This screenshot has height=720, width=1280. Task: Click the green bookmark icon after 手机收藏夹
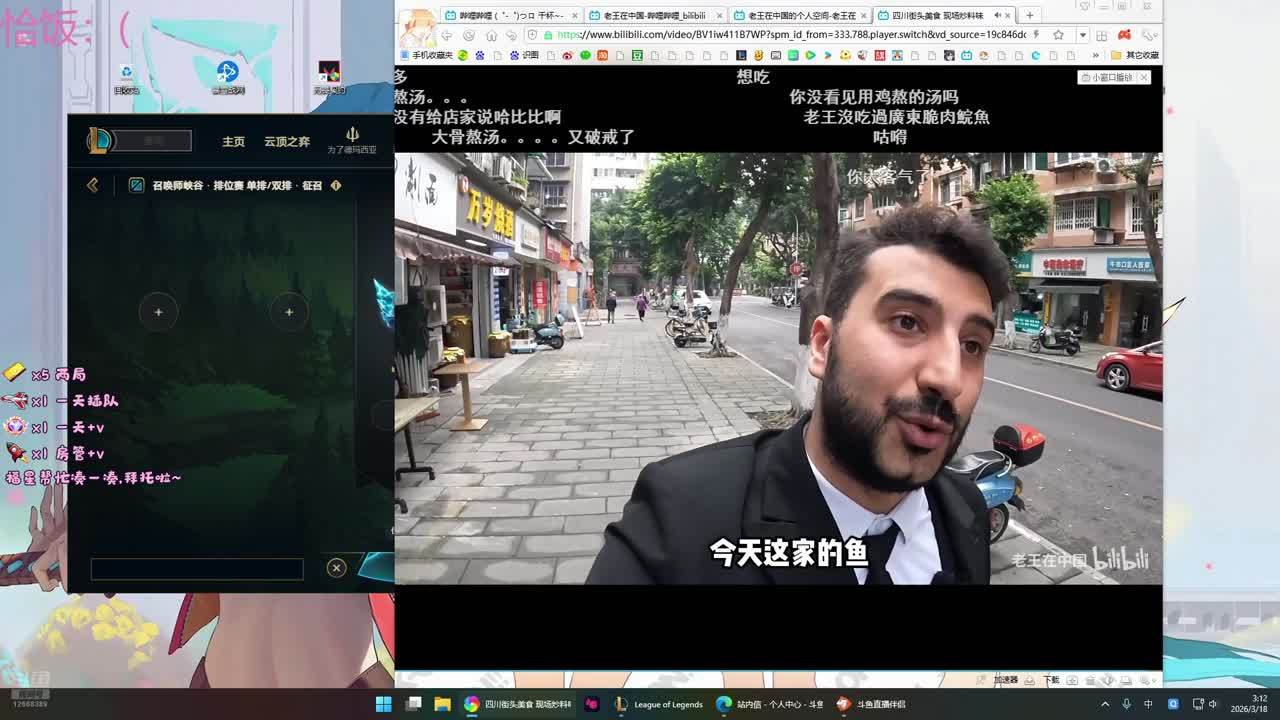[x=463, y=55]
